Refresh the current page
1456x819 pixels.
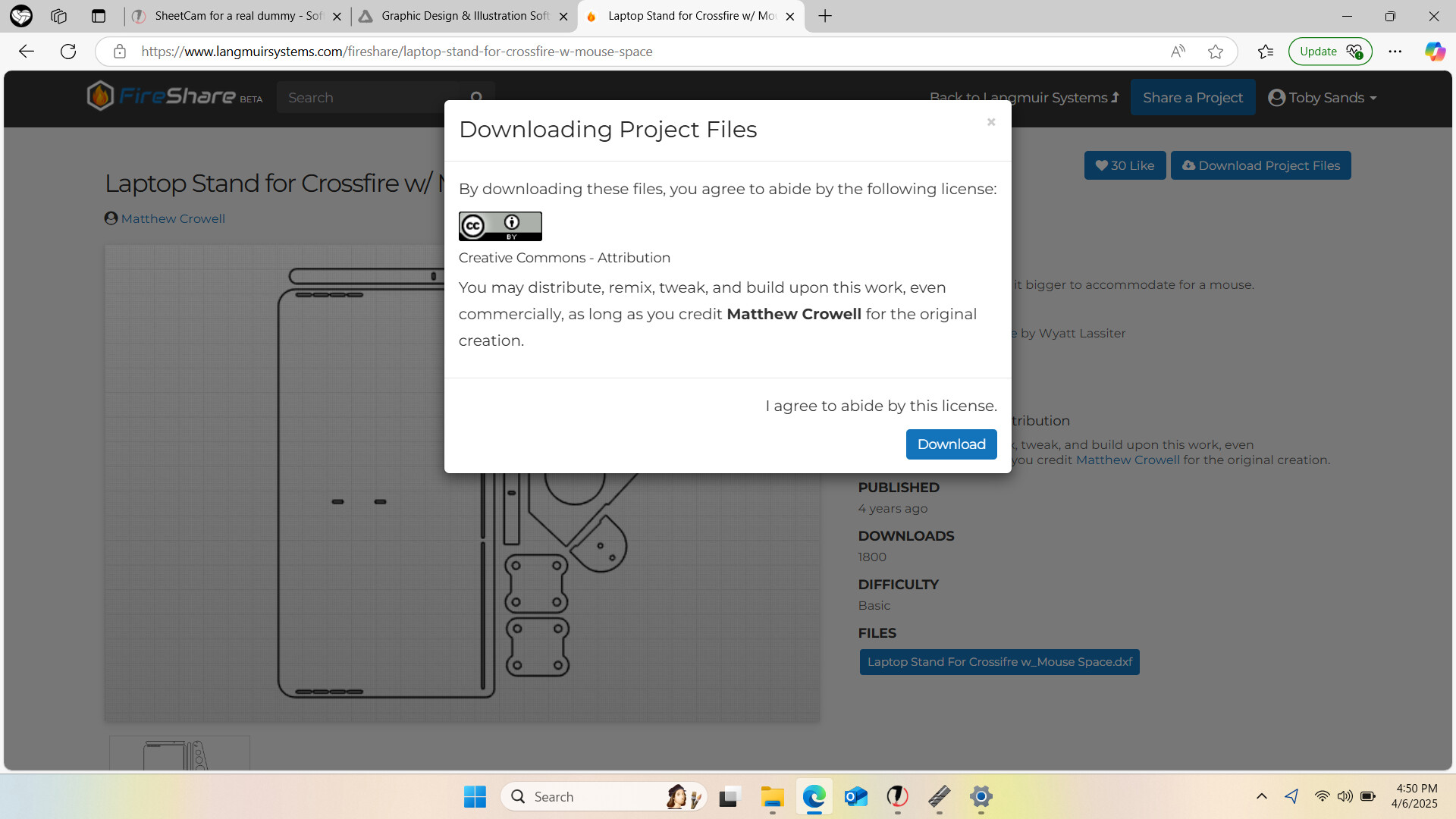point(68,52)
